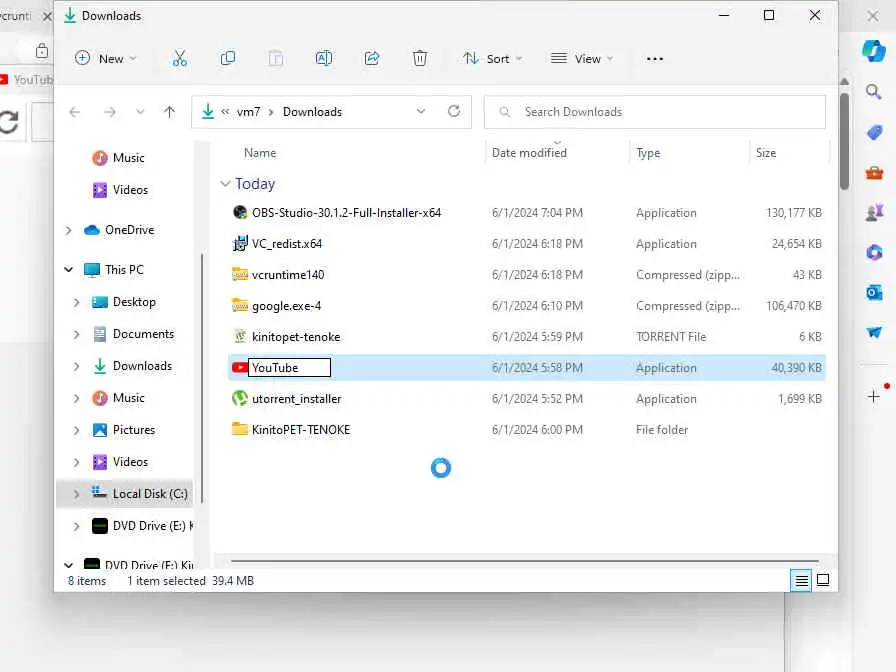Click the plus icon in Edge sidebar
896x672 pixels.
coord(874,396)
